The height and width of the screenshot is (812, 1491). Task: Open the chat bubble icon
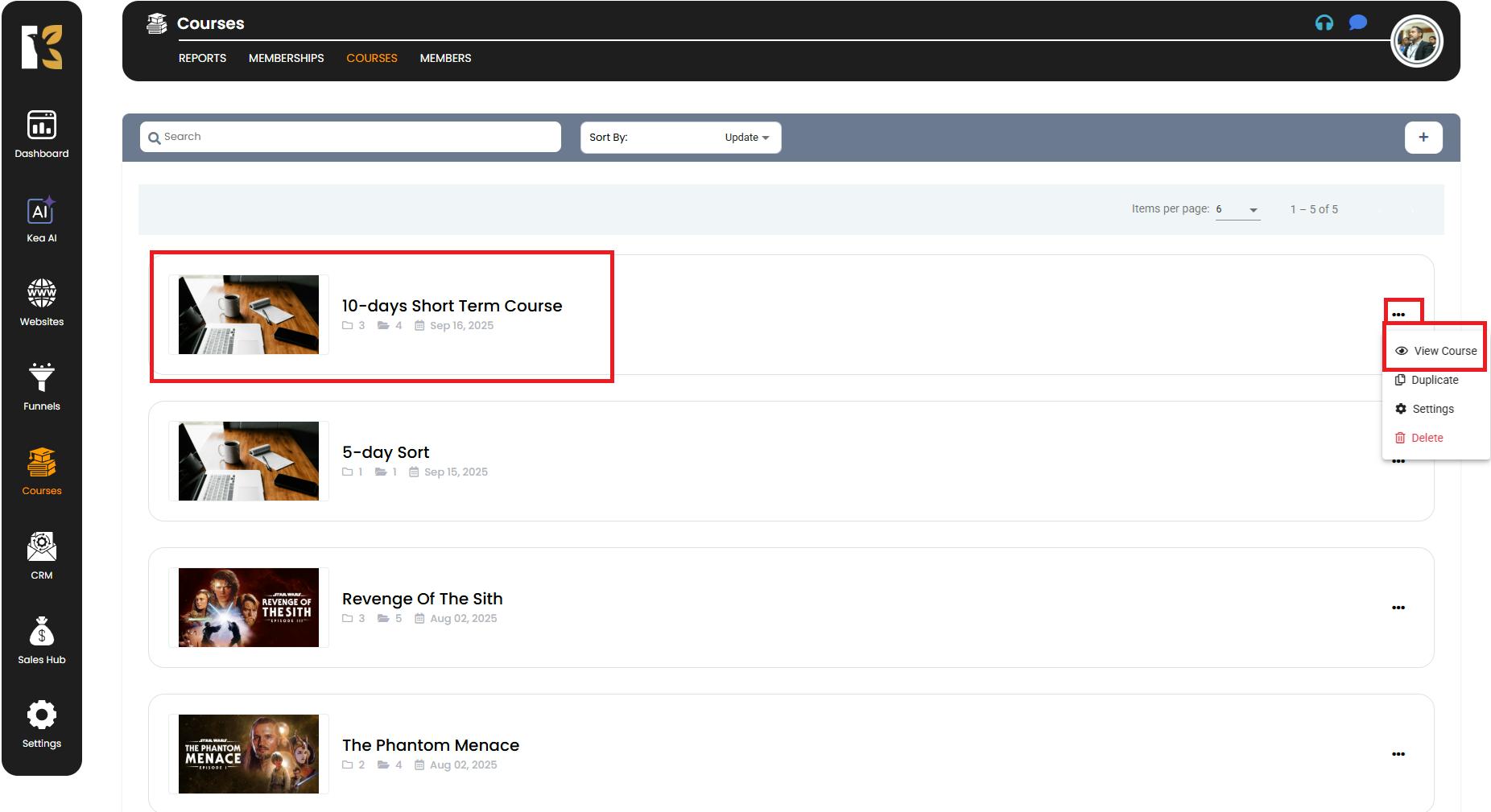click(1357, 23)
